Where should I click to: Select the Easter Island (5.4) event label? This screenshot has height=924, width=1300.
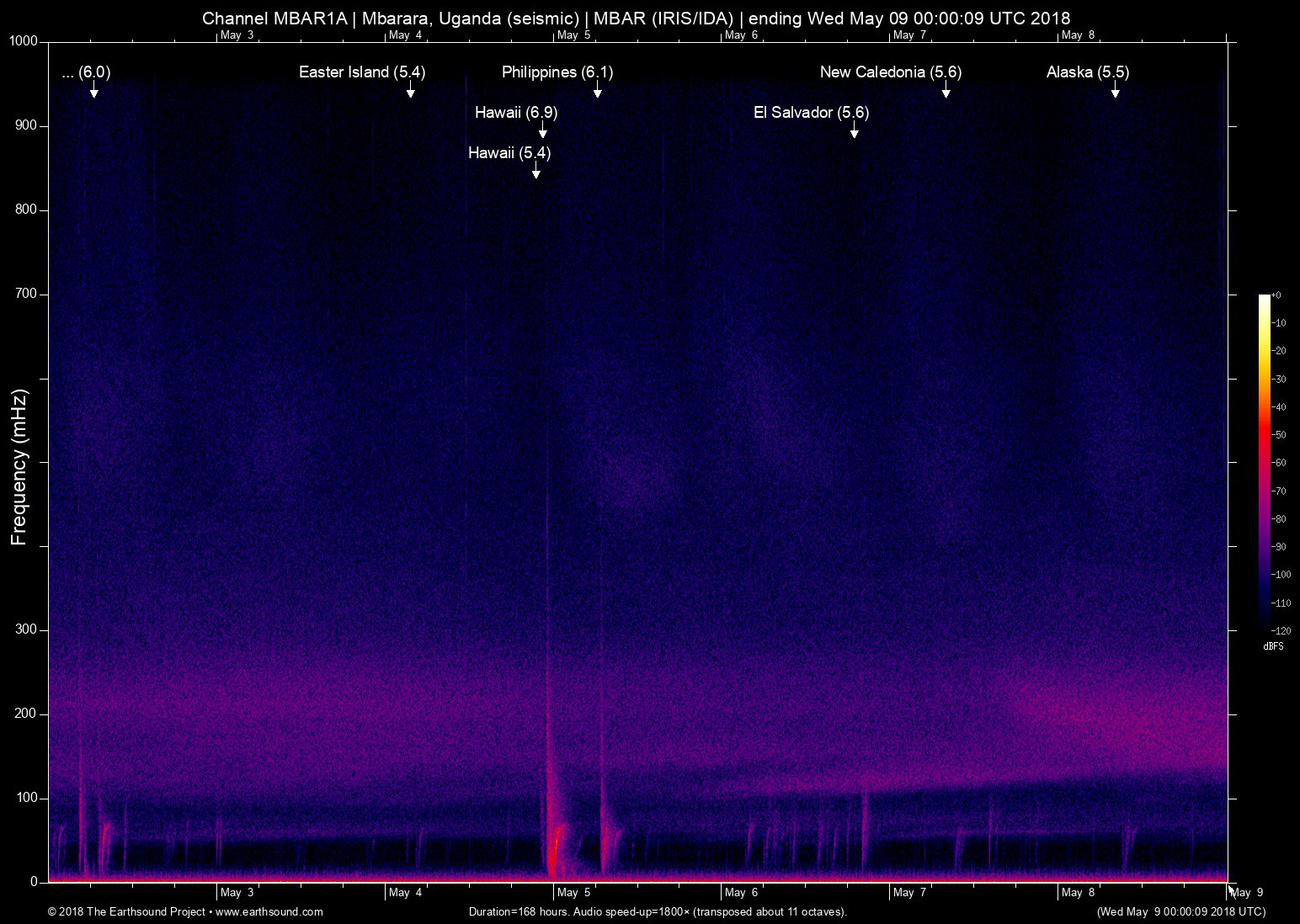(x=362, y=72)
